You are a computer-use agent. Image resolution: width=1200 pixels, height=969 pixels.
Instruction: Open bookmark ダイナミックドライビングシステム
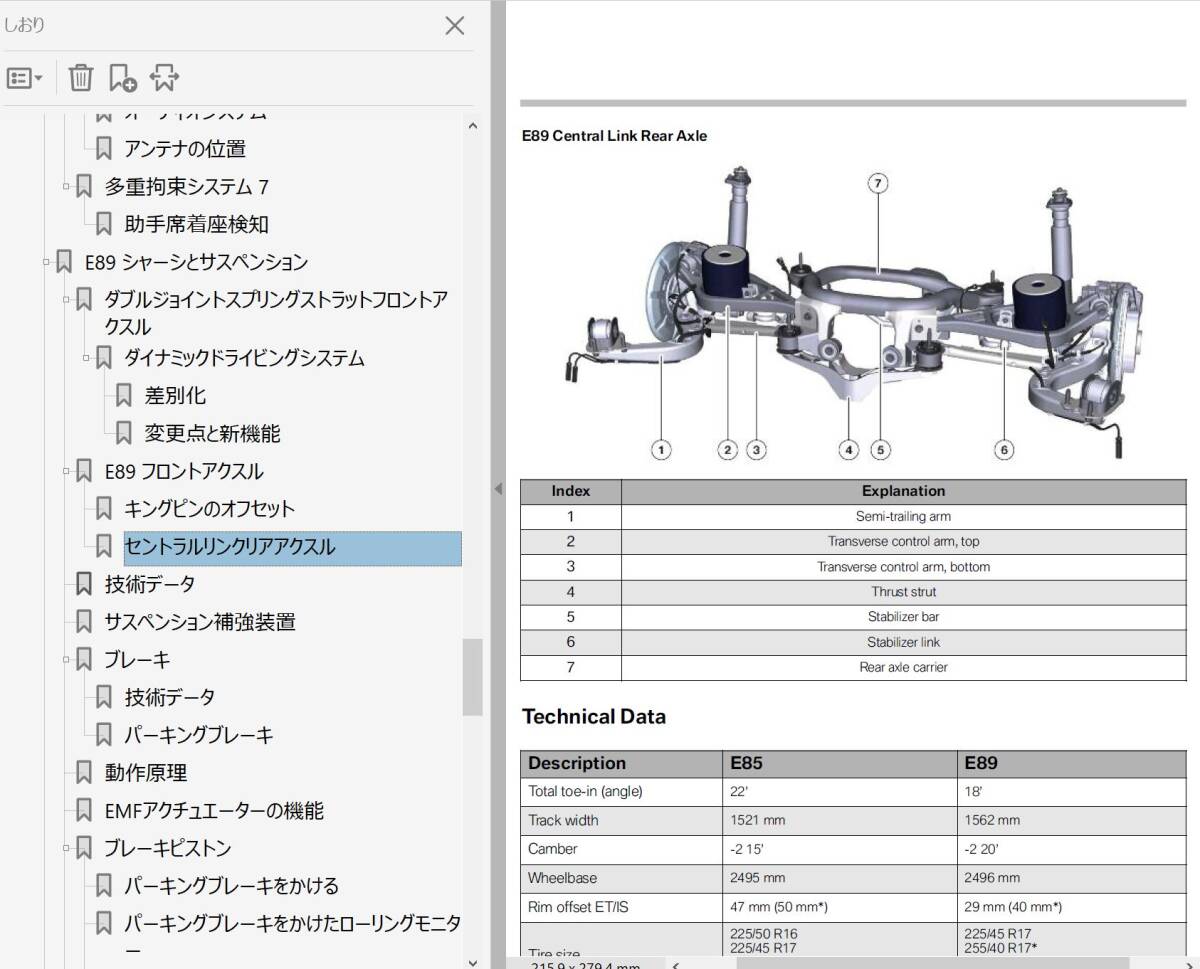pyautogui.click(x=245, y=358)
